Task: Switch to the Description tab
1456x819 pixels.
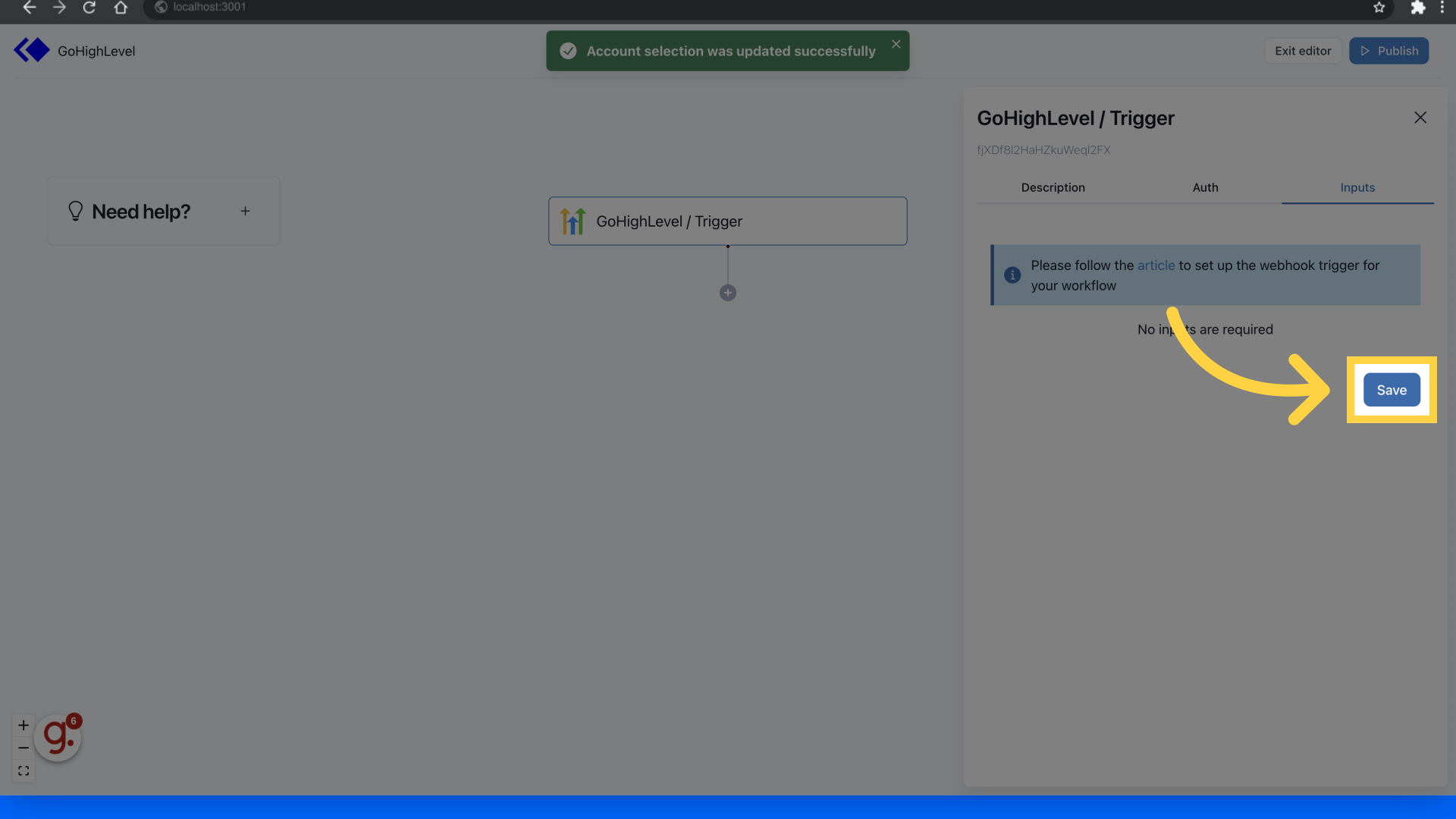Action: pos(1053,187)
